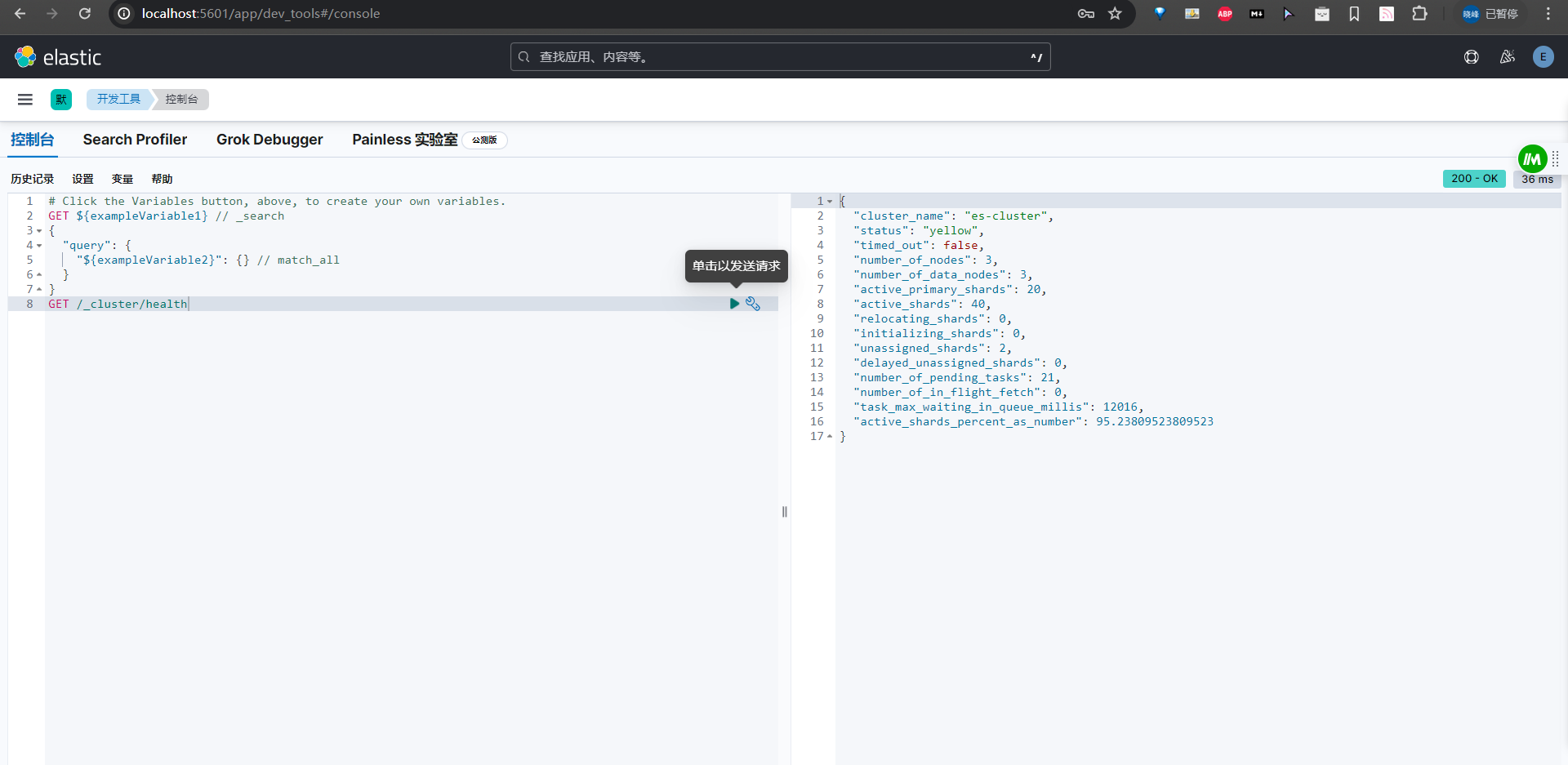The image size is (1568, 765).
Task: Click the browser forward arrow
Action: [x=52, y=14]
